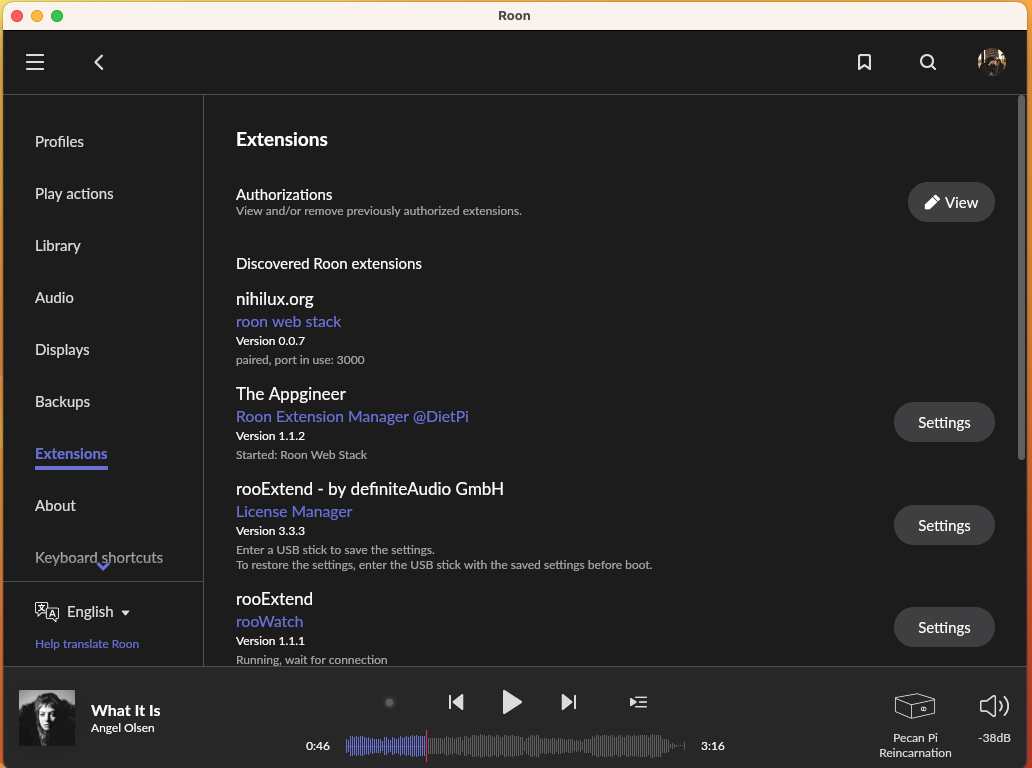Select Backups settings tab

(63, 401)
